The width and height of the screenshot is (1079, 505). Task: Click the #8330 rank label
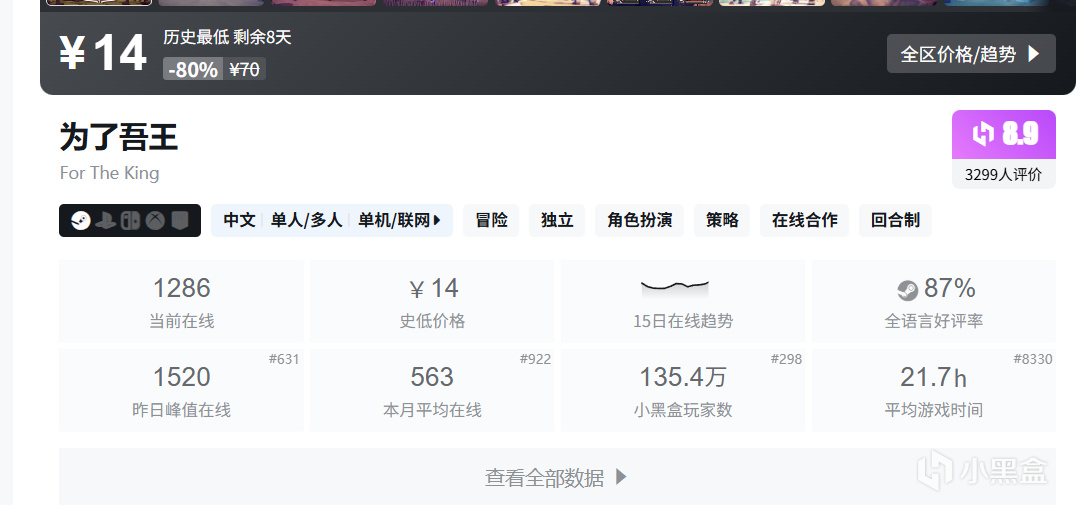(x=1033, y=359)
